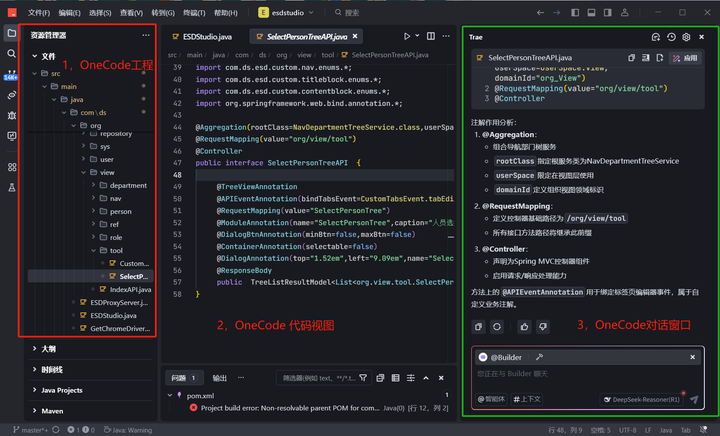Start a new chat in the Trae panel
The width and height of the screenshot is (720, 436).
click(656, 37)
